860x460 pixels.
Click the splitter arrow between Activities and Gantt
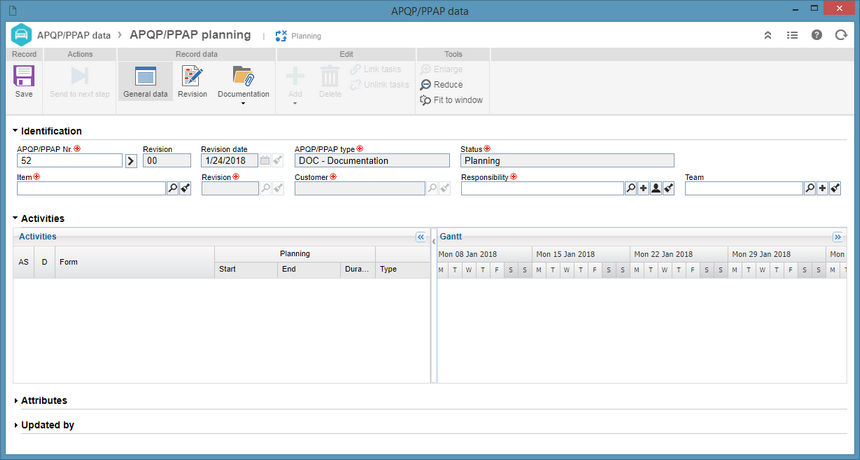tap(434, 241)
